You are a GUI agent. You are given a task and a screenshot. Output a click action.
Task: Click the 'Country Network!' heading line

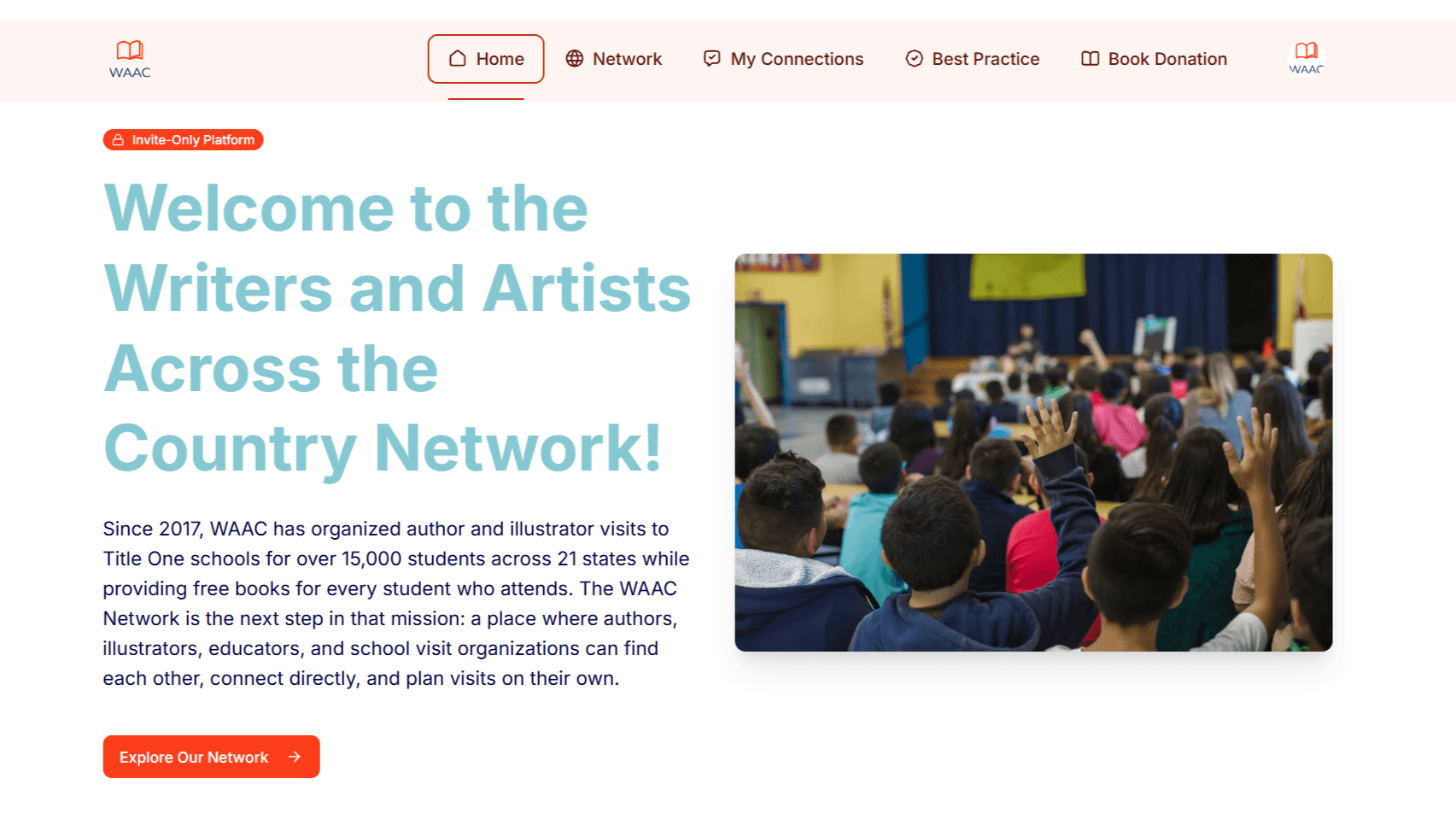tap(383, 448)
